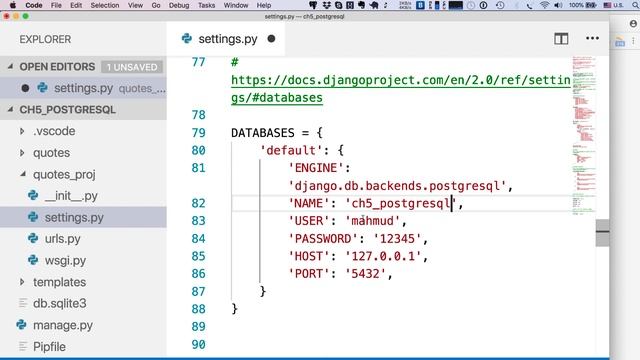The width and height of the screenshot is (640, 360).
Task: Open the Debug menu
Action: [x=179, y=5]
